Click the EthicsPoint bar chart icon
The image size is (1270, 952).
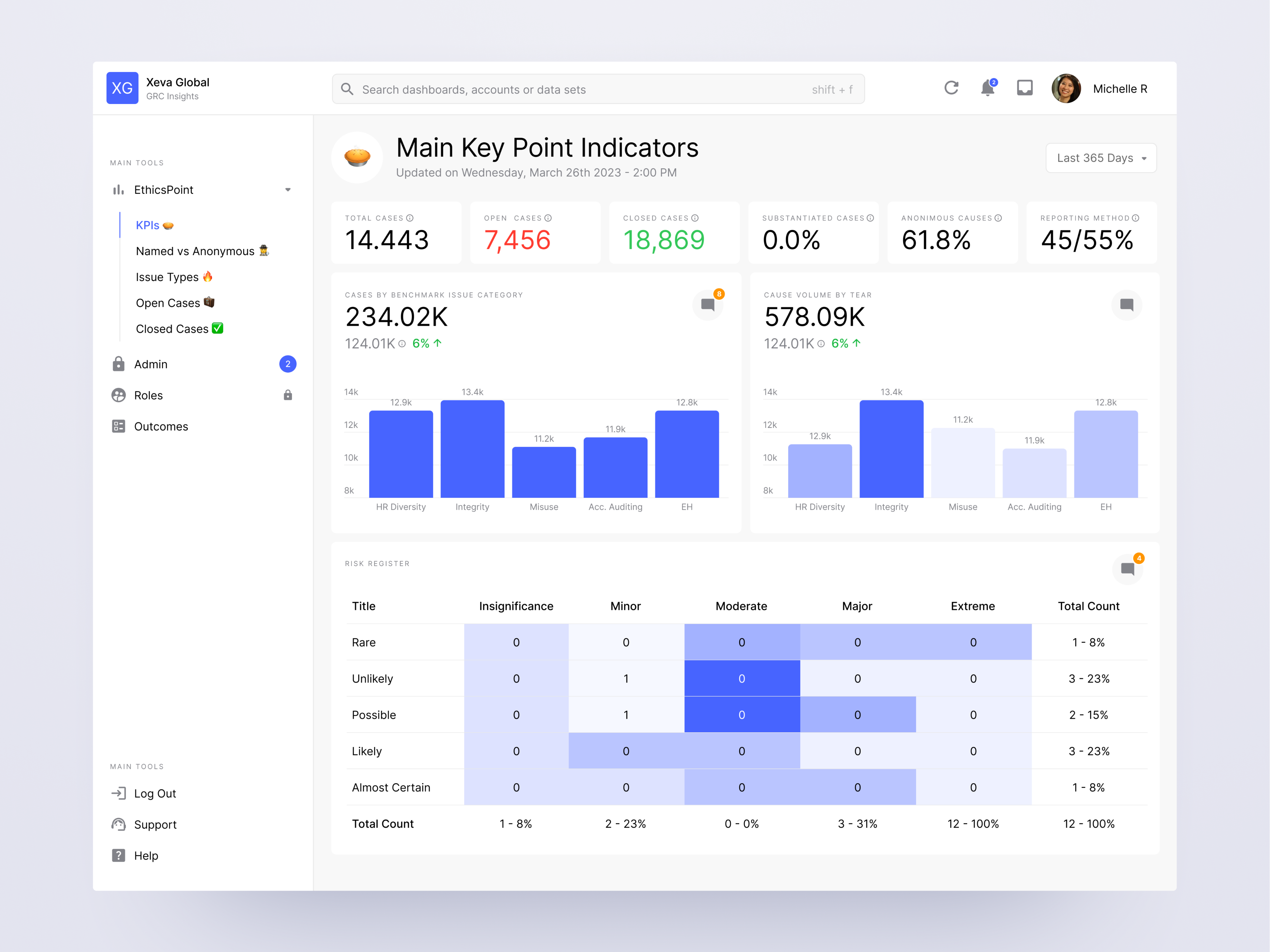[118, 190]
